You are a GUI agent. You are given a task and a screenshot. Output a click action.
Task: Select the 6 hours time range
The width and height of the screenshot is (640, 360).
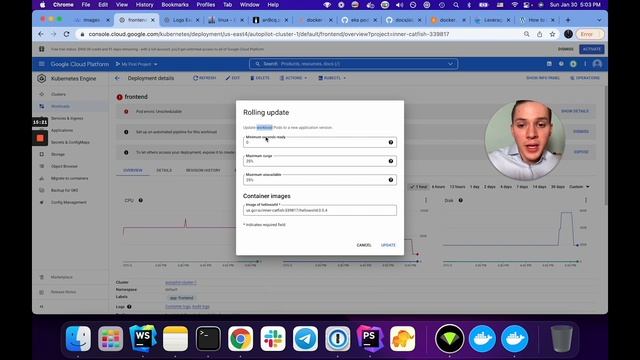438,187
